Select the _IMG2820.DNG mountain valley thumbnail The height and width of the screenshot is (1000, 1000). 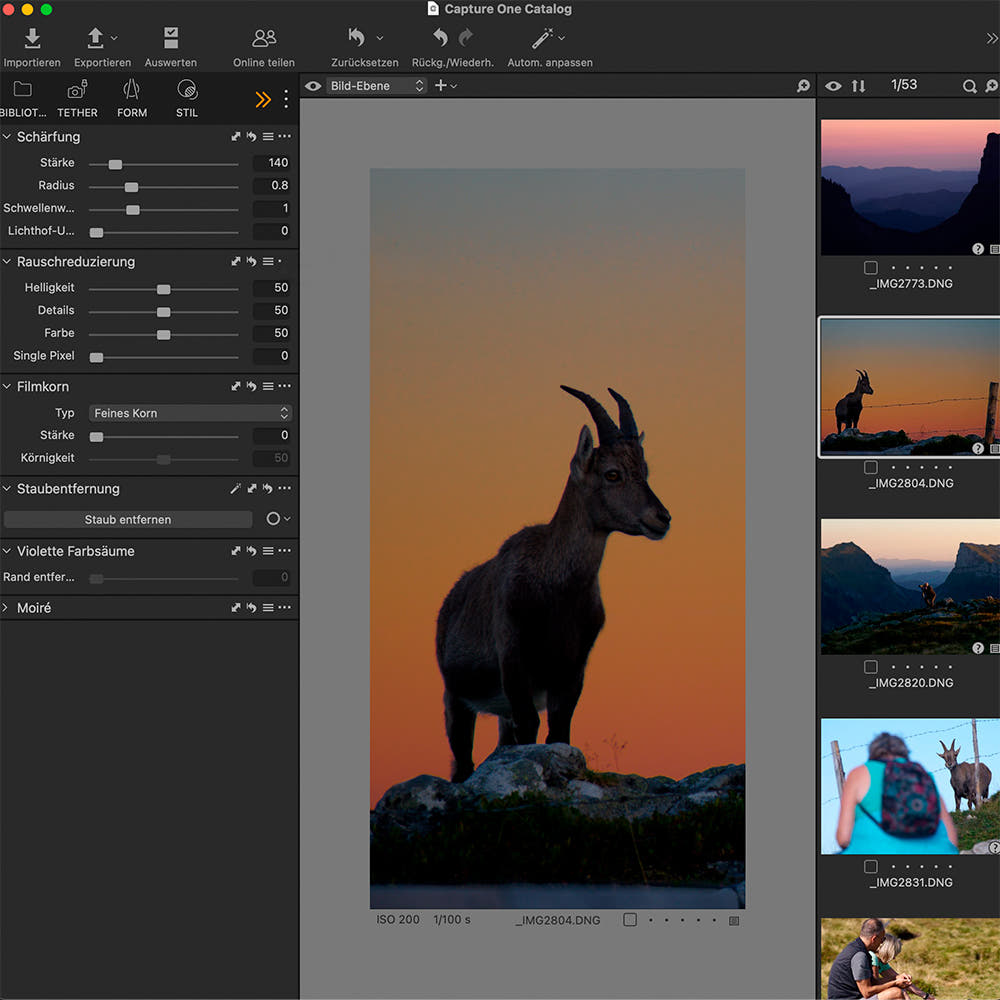[910, 587]
